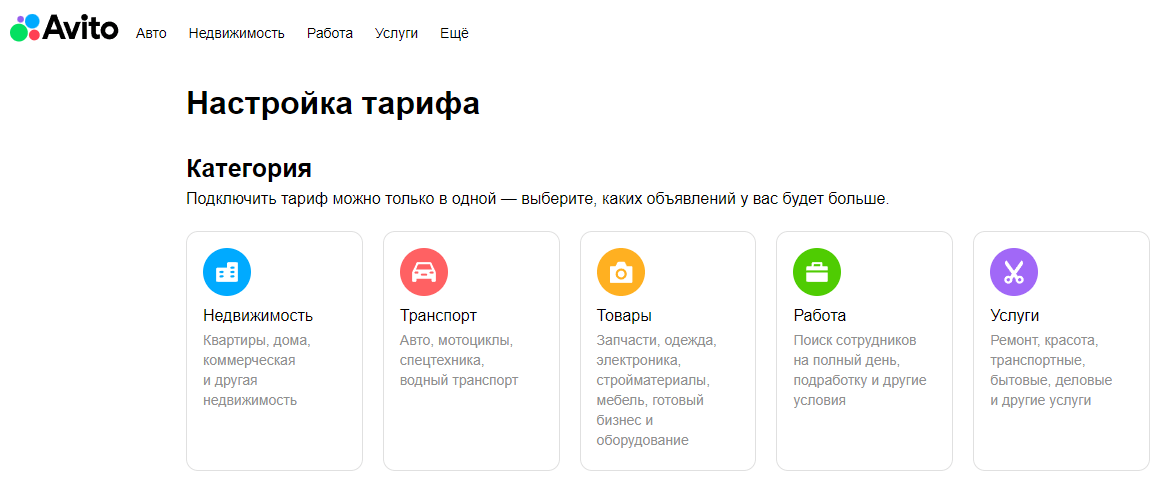Click the green briefcase icon for Работа
Image resolution: width=1170 pixels, height=494 pixels.
click(x=817, y=272)
